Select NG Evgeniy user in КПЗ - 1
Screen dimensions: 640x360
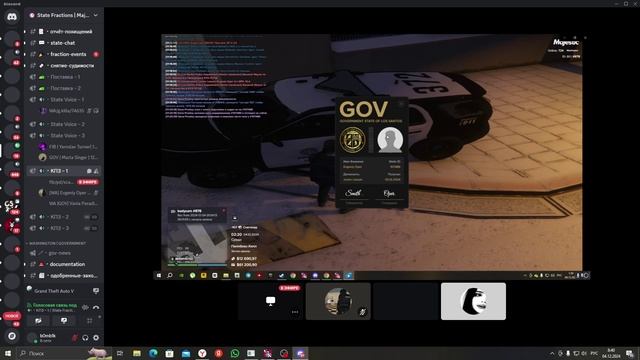69,193
